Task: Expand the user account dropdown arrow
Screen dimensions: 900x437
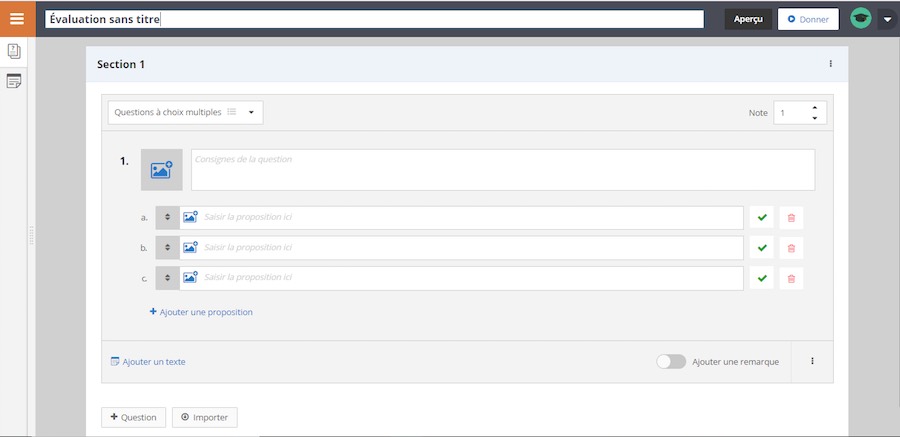Action: click(x=887, y=19)
